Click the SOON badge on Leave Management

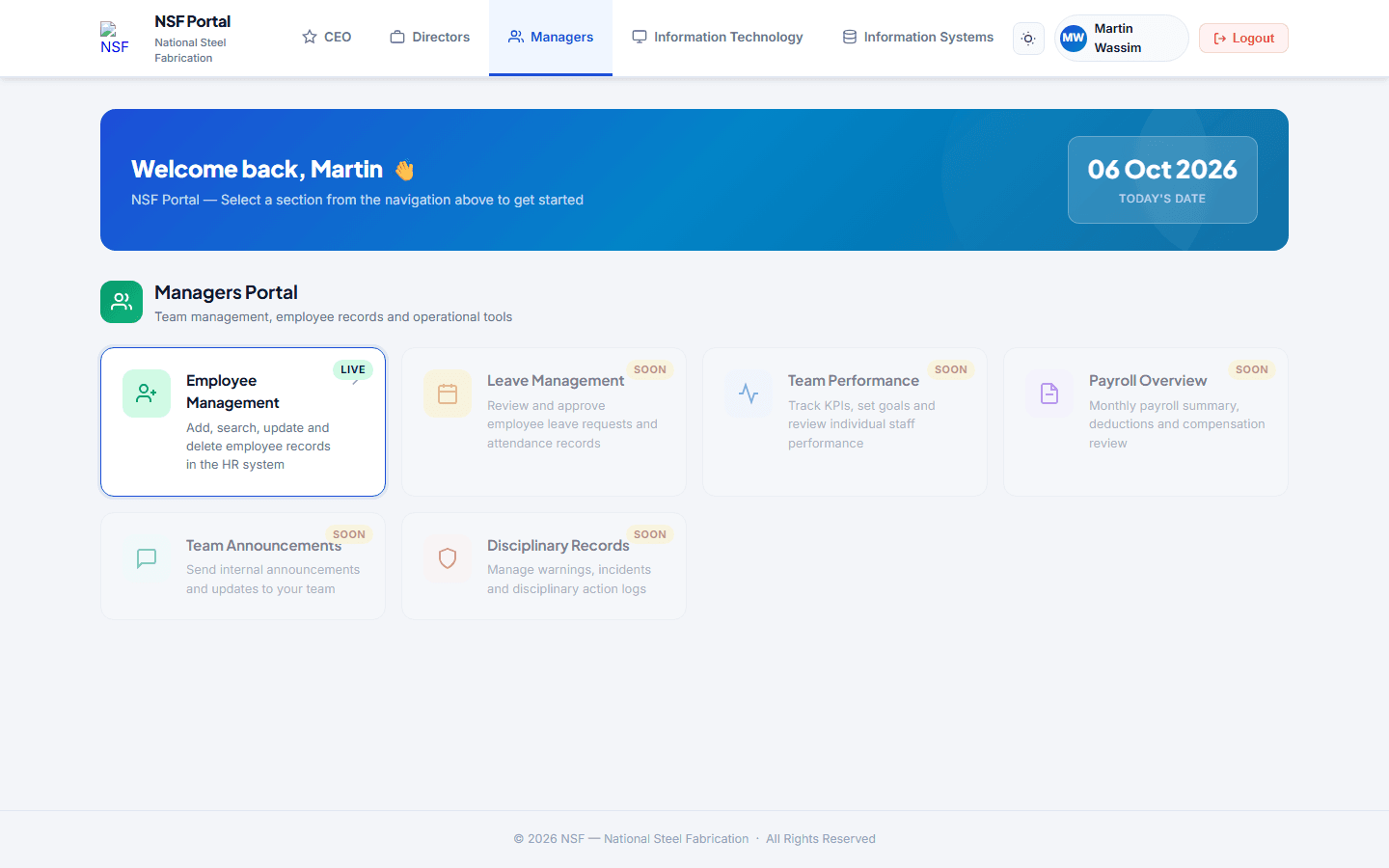click(x=650, y=369)
